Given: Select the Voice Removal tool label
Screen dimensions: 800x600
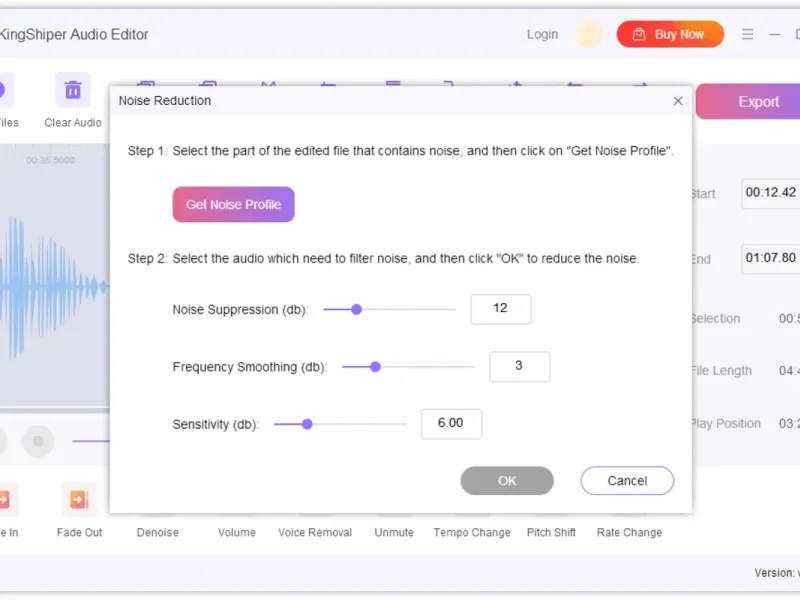Looking at the screenshot, I should [x=315, y=532].
